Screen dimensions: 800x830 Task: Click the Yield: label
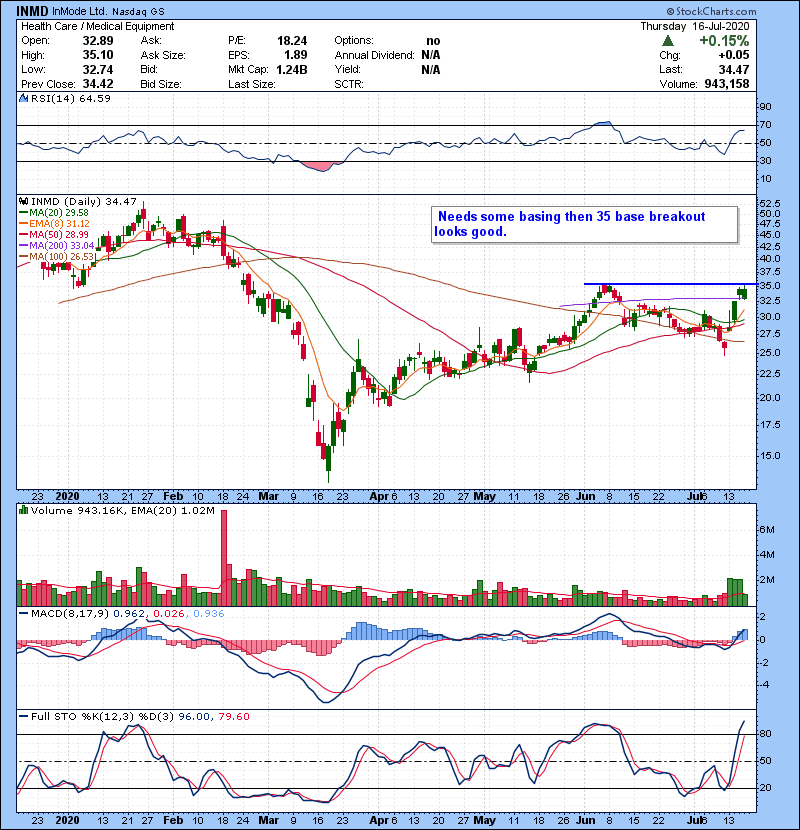(x=347, y=69)
